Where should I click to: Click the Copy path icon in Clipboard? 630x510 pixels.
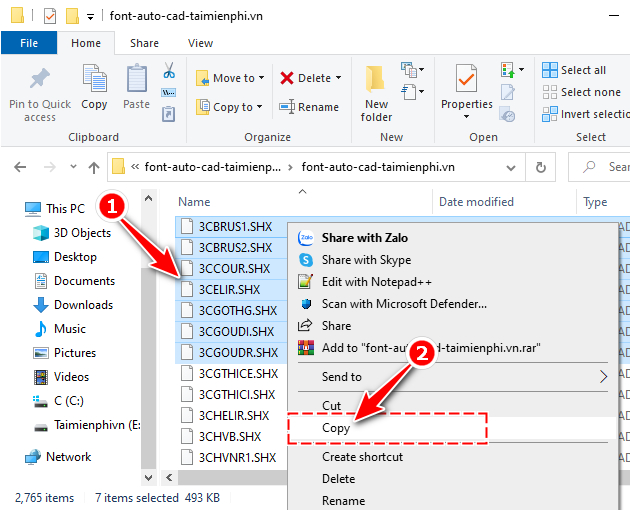point(168,93)
